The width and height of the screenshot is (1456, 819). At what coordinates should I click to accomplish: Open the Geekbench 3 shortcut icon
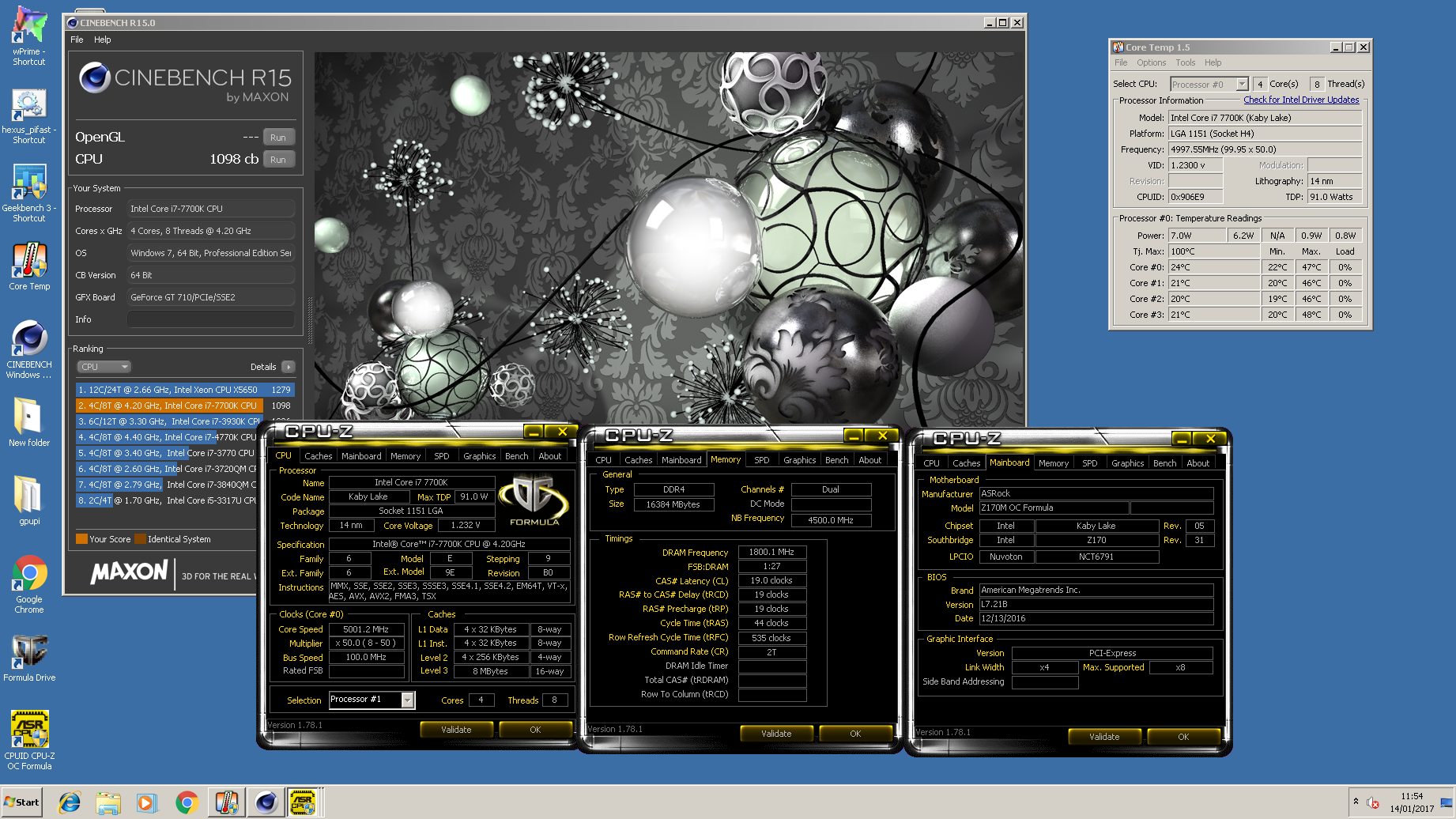[29, 193]
